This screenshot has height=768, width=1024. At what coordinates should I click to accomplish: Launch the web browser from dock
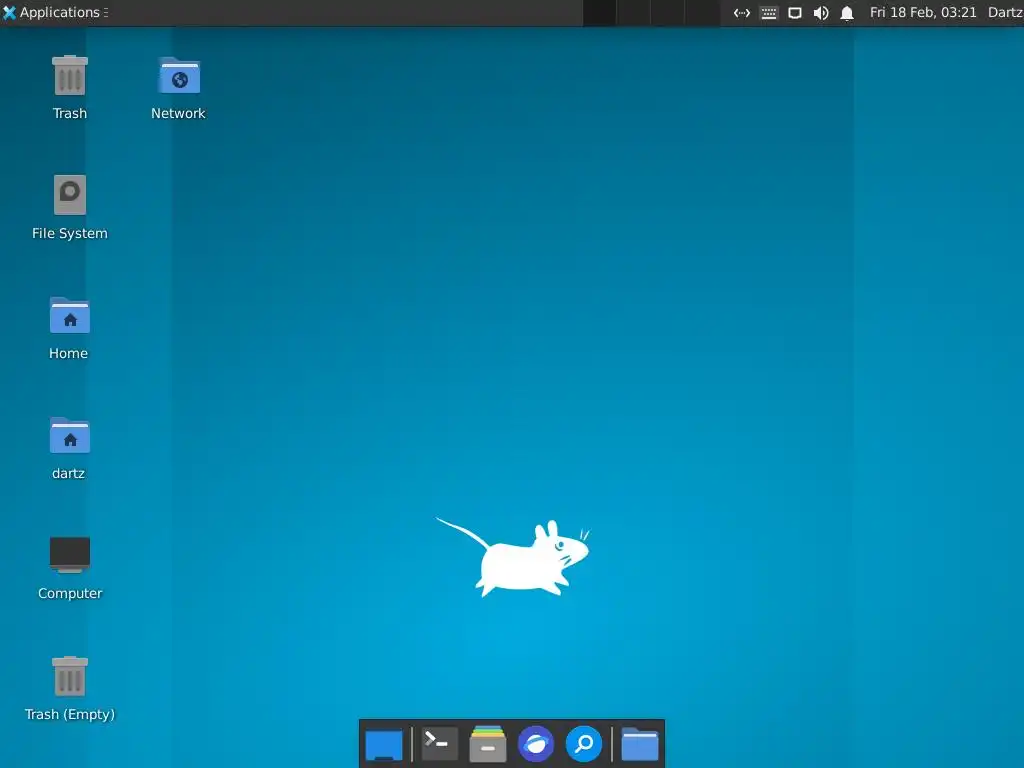point(536,744)
